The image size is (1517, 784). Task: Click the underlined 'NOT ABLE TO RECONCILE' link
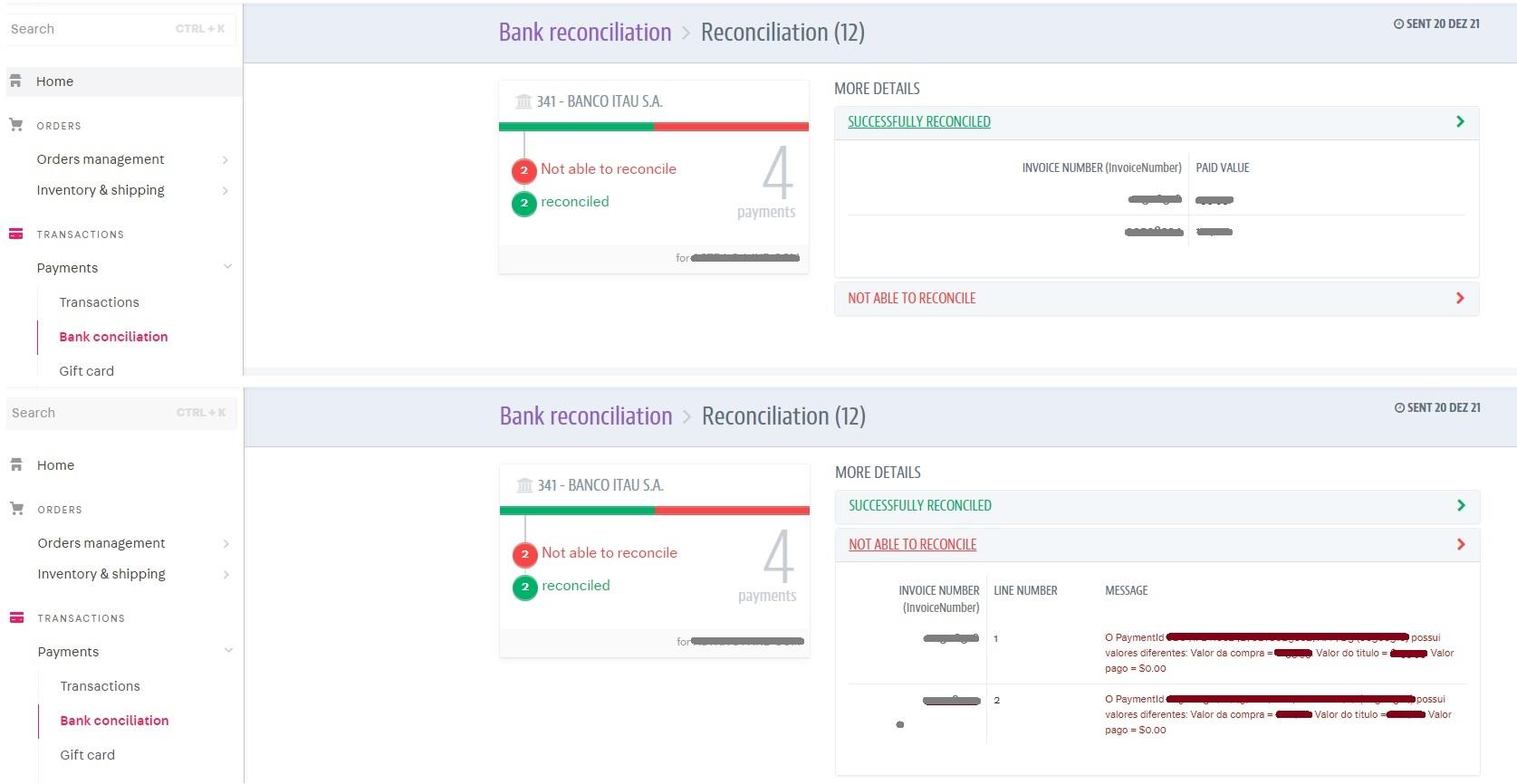[x=912, y=545]
